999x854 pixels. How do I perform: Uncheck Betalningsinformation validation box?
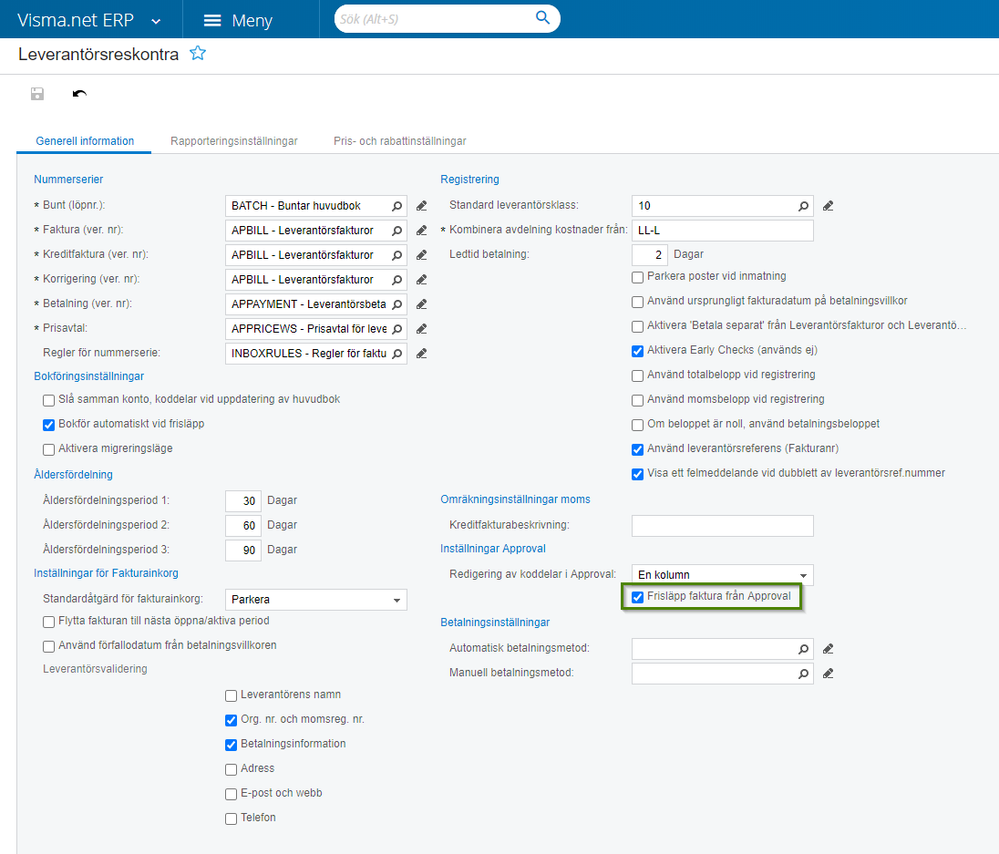click(231, 745)
